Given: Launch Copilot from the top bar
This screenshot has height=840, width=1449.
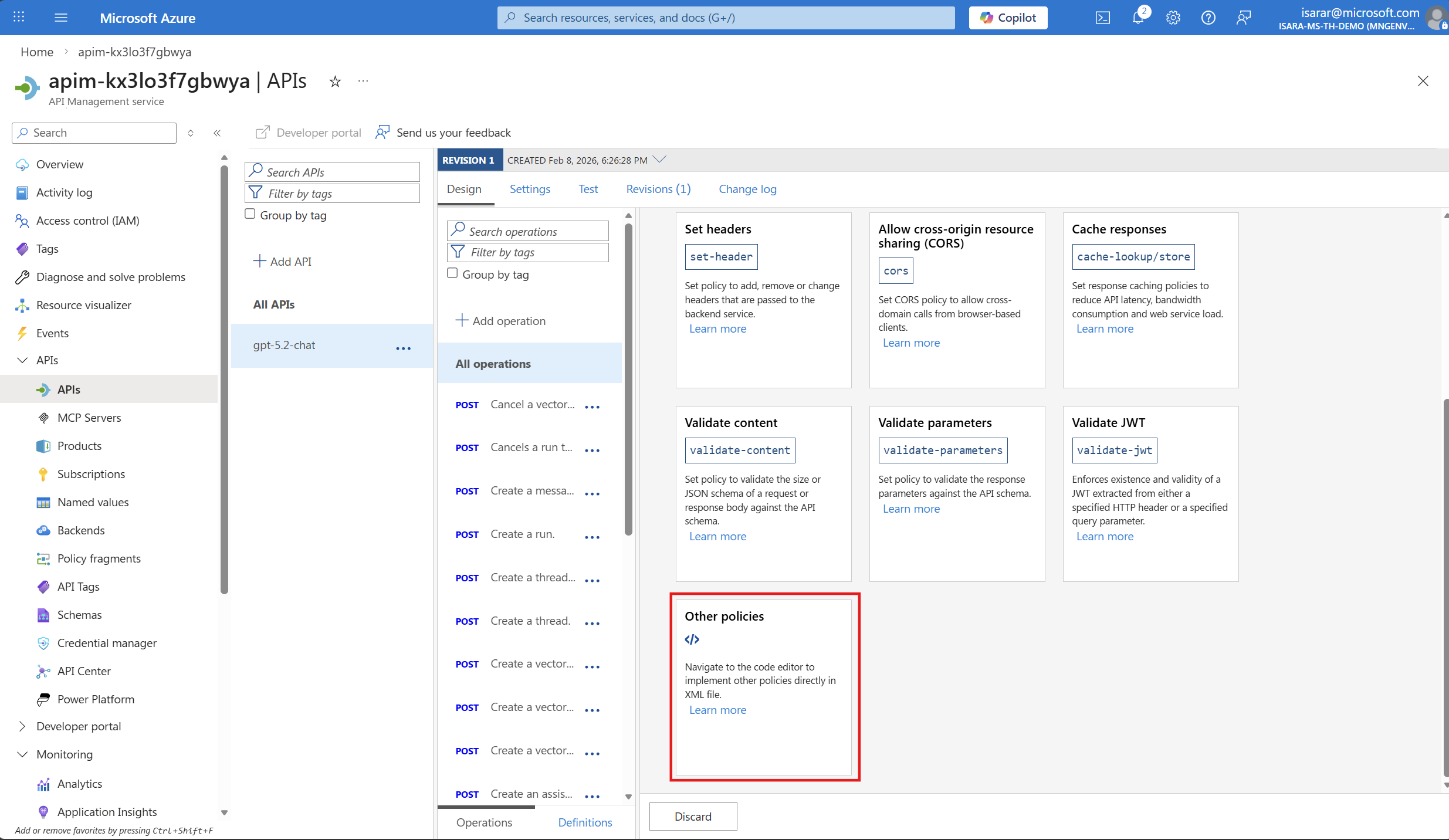Looking at the screenshot, I should point(1008,18).
